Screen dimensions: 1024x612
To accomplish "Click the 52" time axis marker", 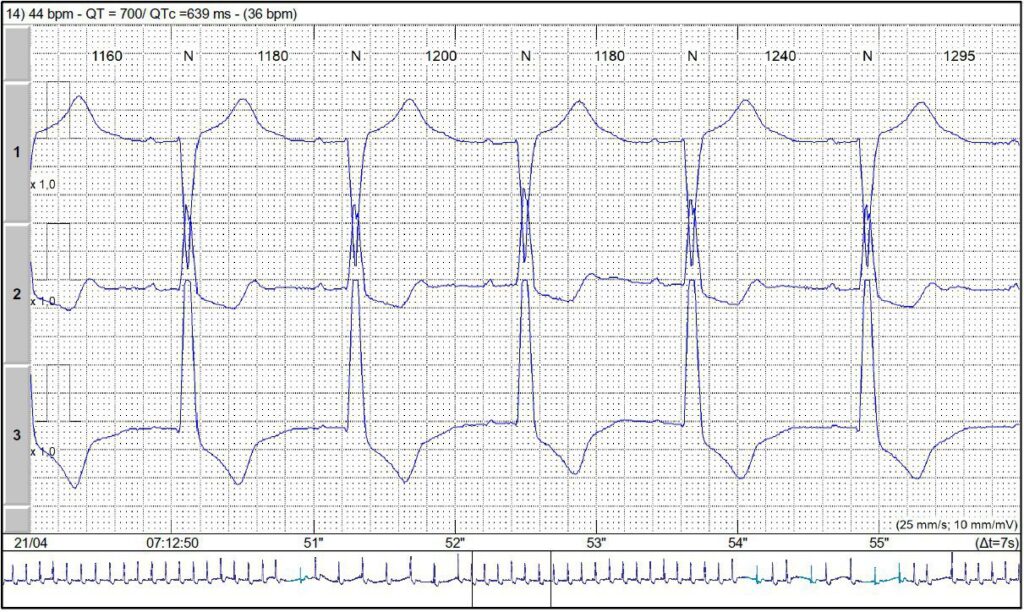I will point(455,543).
